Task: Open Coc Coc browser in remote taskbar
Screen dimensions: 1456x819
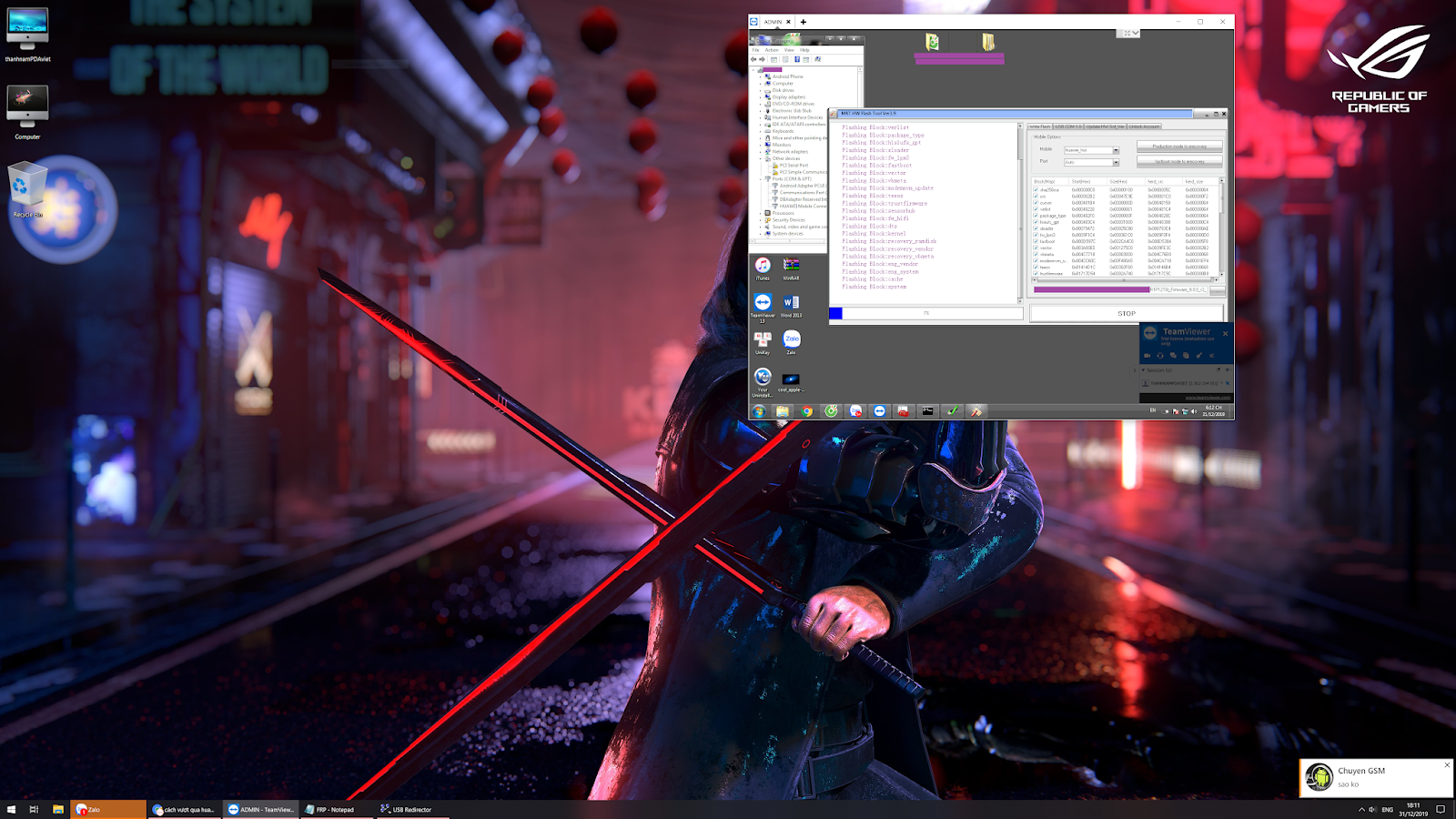Action: (832, 411)
